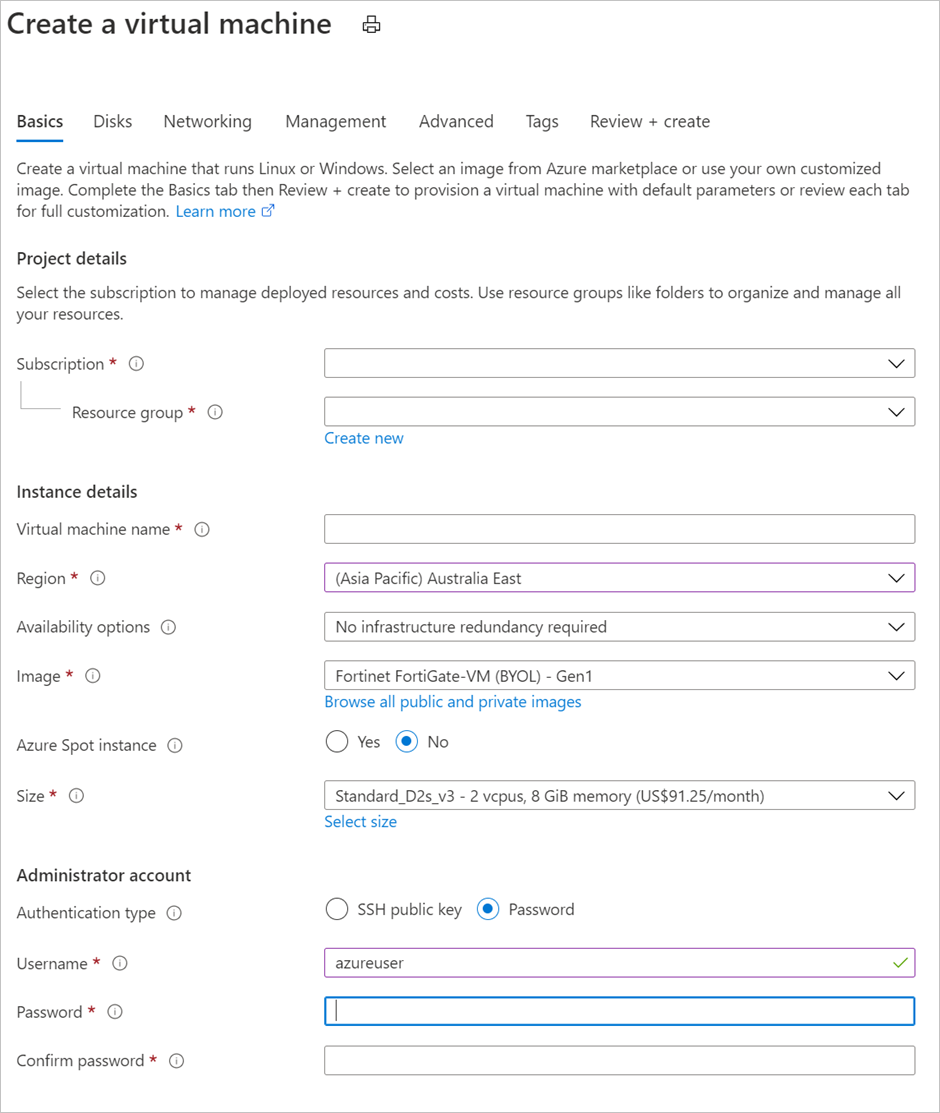Switch to the Networking tab
The height and width of the screenshot is (1113, 940).
207,121
